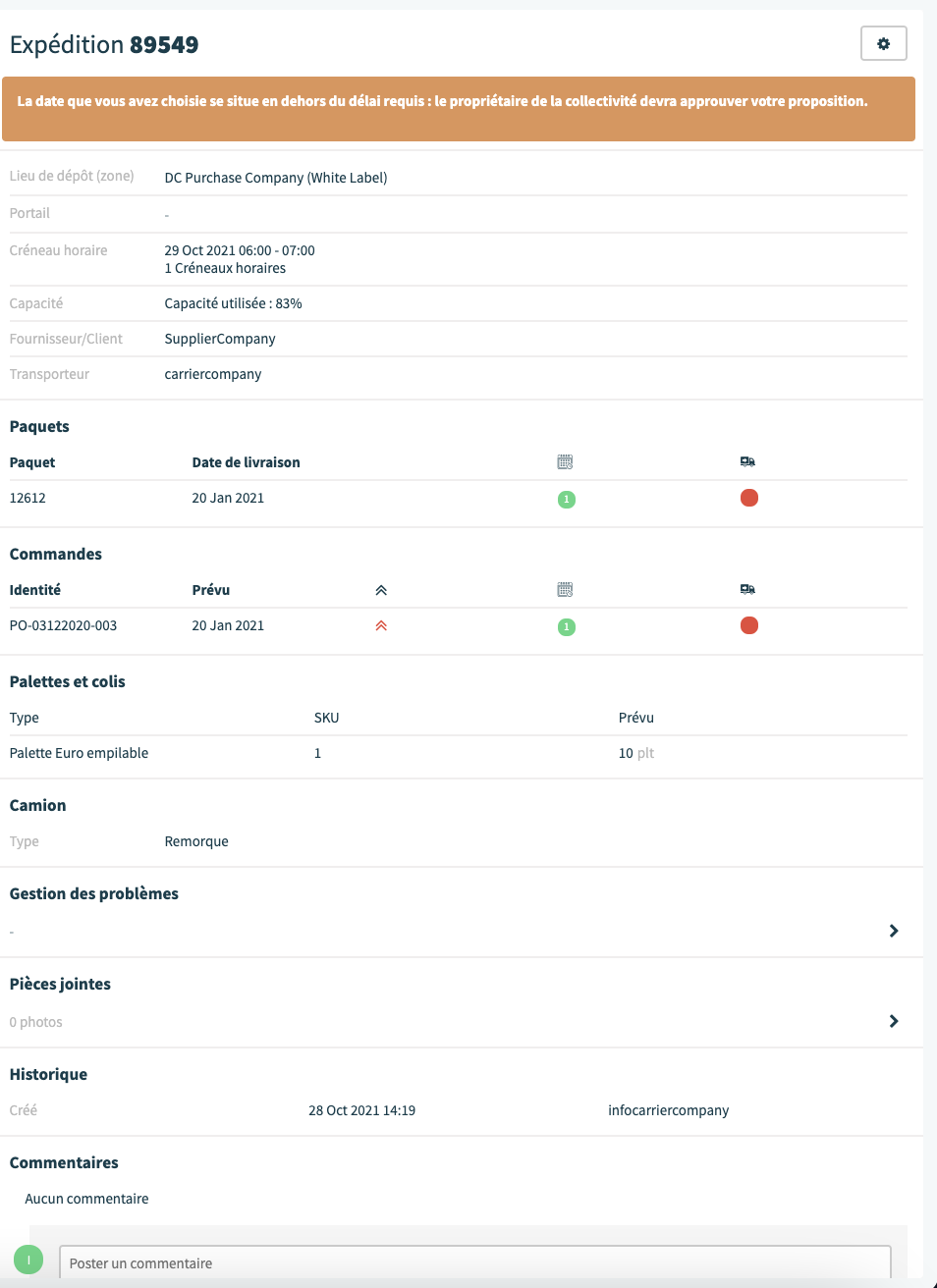Click delivery date 20 Jan 2021 in Paquets
Image resolution: width=937 pixels, height=1288 pixels.
coord(228,498)
